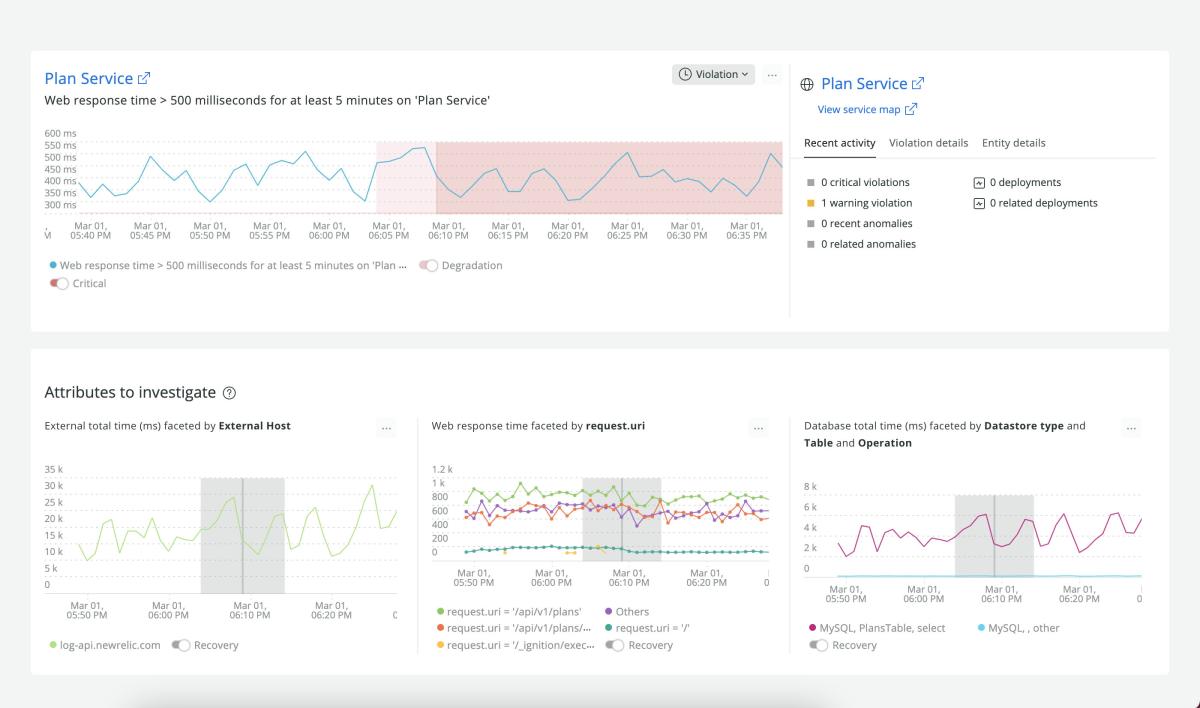Open ellipsis menu of Database total time chart
1200x708 pixels.
coord(1131,428)
